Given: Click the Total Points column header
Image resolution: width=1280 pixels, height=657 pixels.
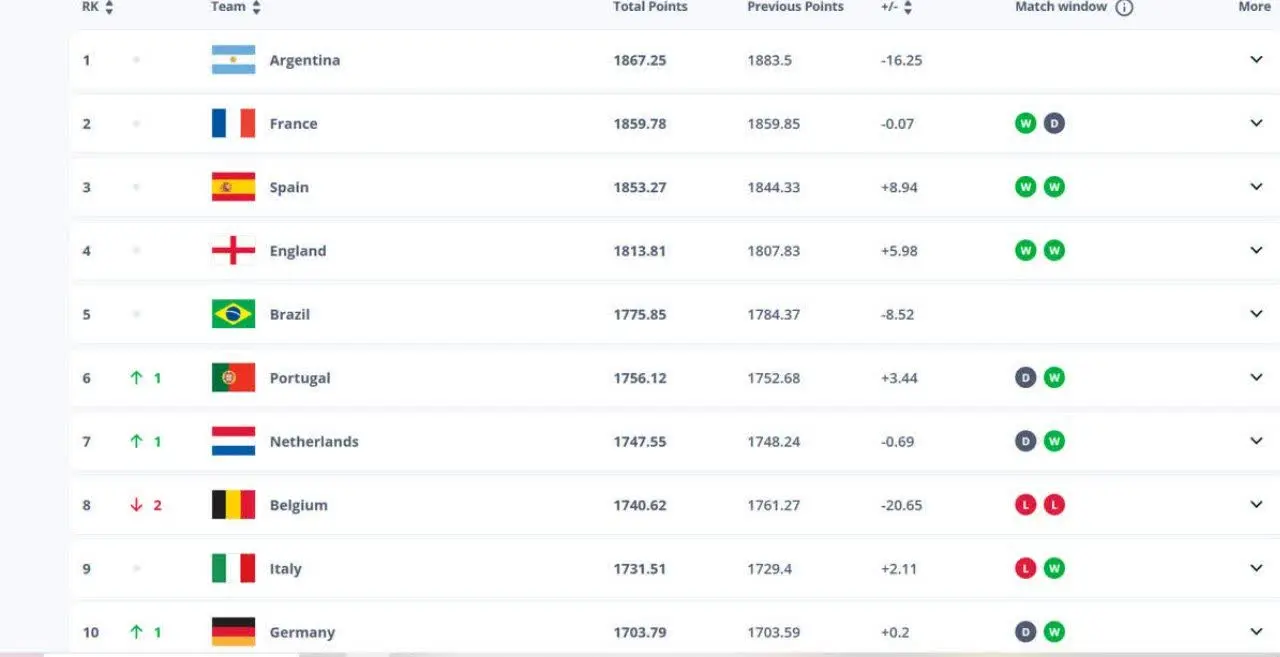Looking at the screenshot, I should (650, 7).
